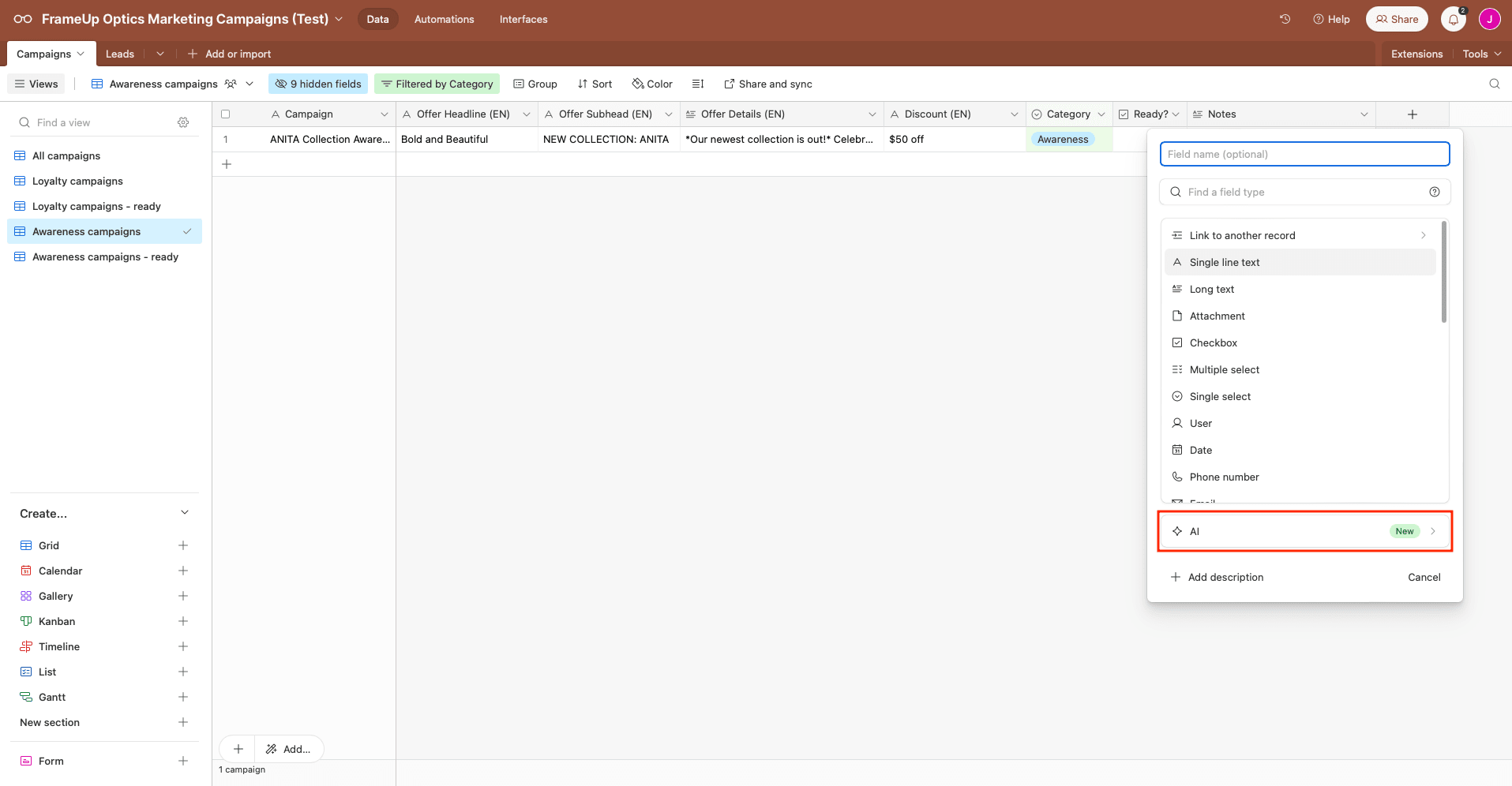Click the Share button
1512x786 pixels.
pyautogui.click(x=1396, y=19)
